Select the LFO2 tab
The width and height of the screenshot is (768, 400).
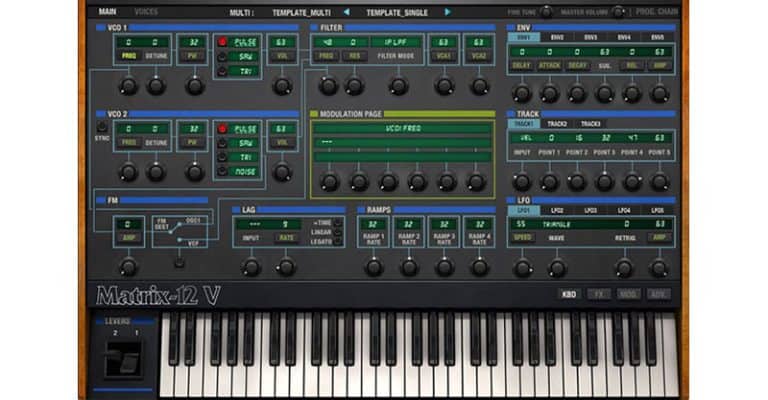pos(557,211)
